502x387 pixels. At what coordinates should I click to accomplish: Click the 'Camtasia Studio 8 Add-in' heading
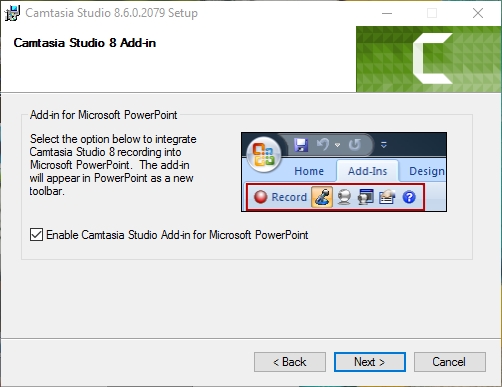tap(85, 43)
